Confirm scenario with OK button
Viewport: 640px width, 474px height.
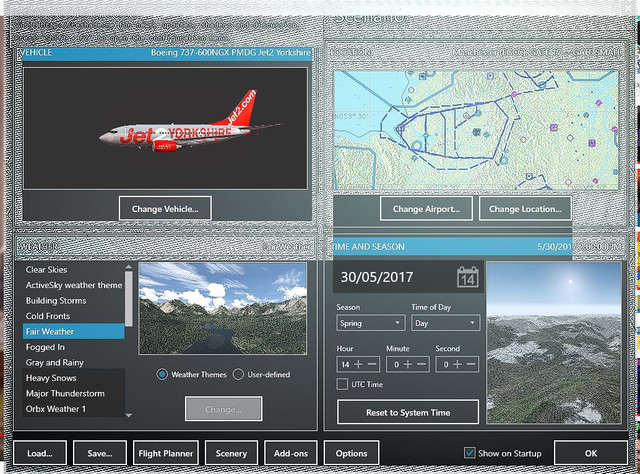point(591,453)
